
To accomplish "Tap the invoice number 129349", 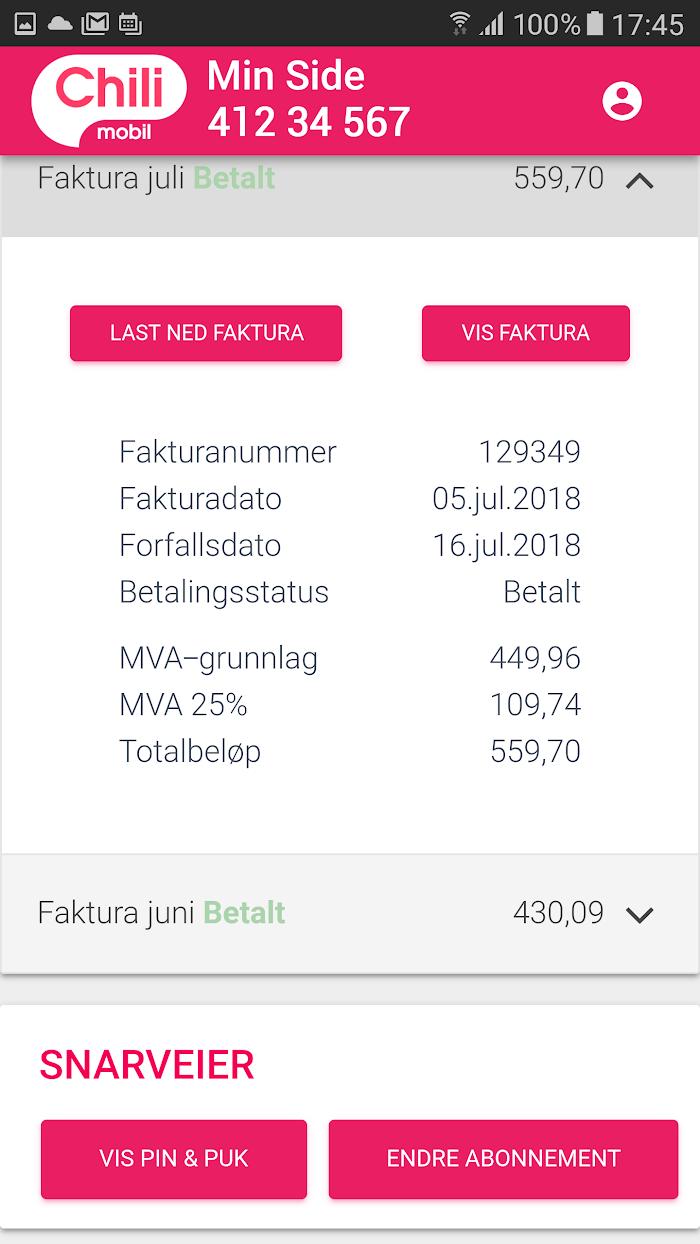I will point(529,452).
